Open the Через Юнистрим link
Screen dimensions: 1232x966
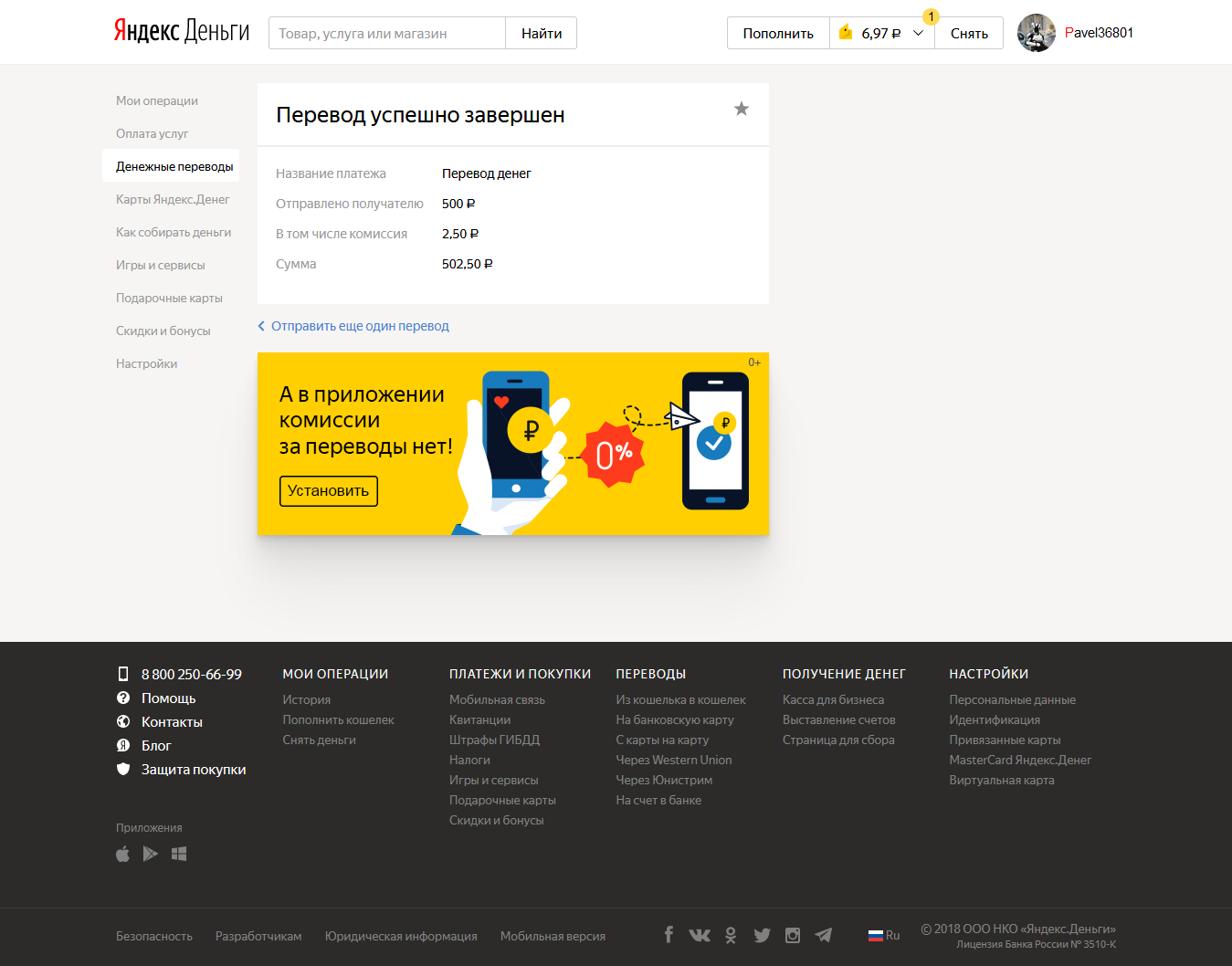tap(664, 780)
